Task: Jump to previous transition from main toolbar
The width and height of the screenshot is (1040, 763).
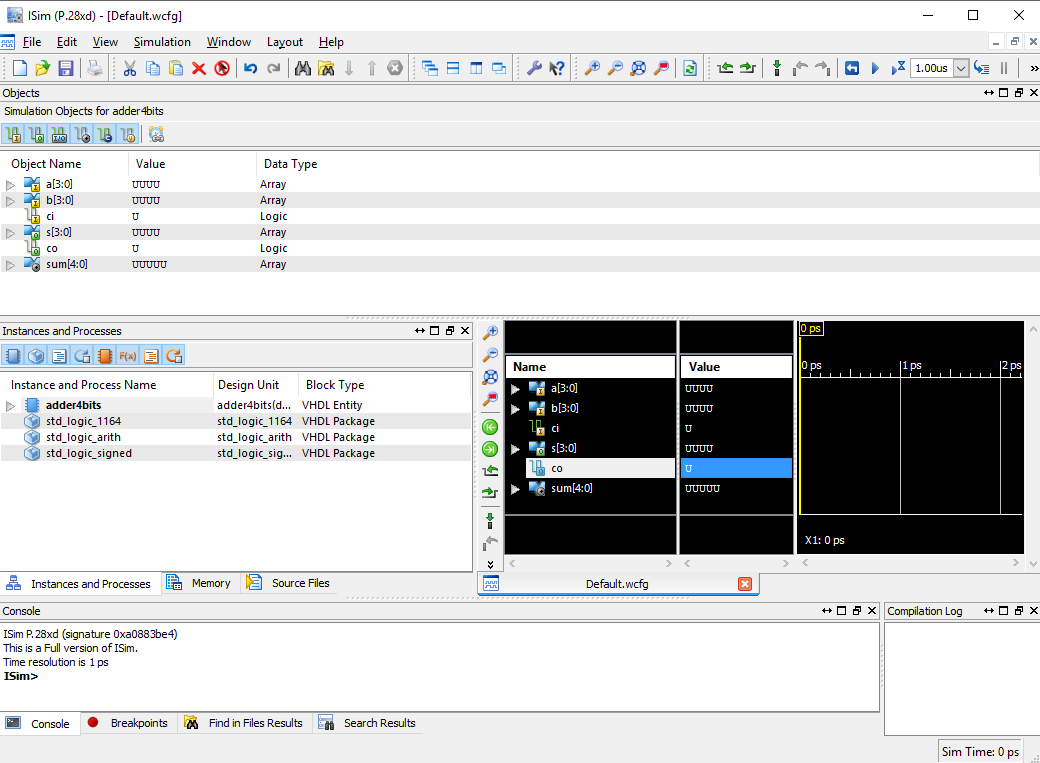Action: coord(725,68)
